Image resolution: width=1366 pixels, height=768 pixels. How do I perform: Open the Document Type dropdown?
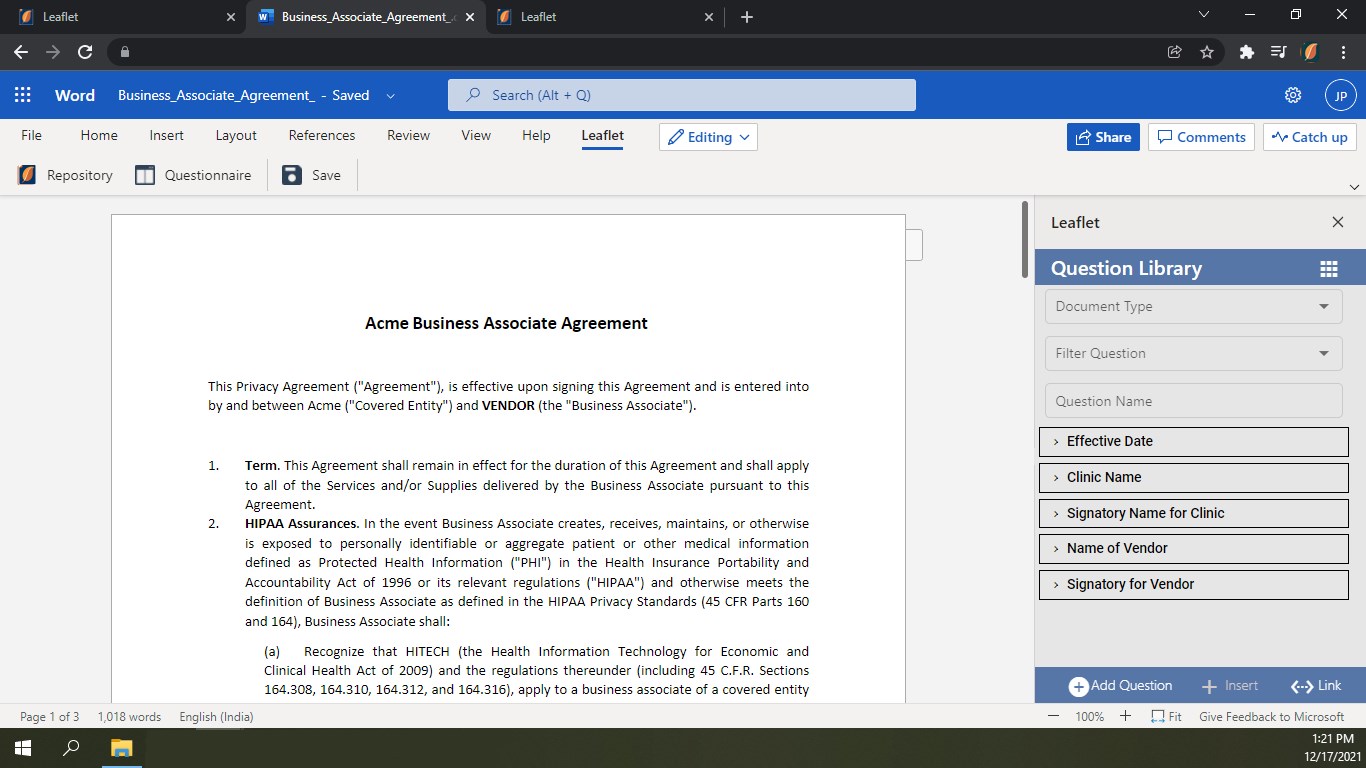(x=1193, y=307)
